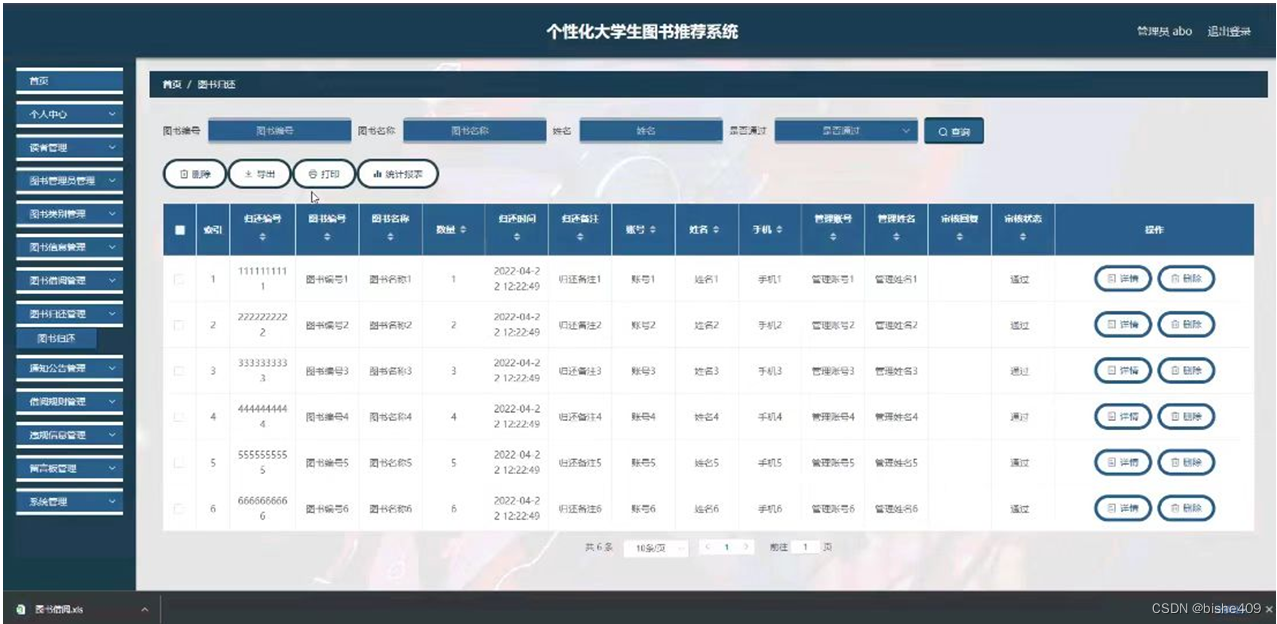Click the 详情 button on row 2
This screenshot has height=624, width=1277.
[1121, 324]
